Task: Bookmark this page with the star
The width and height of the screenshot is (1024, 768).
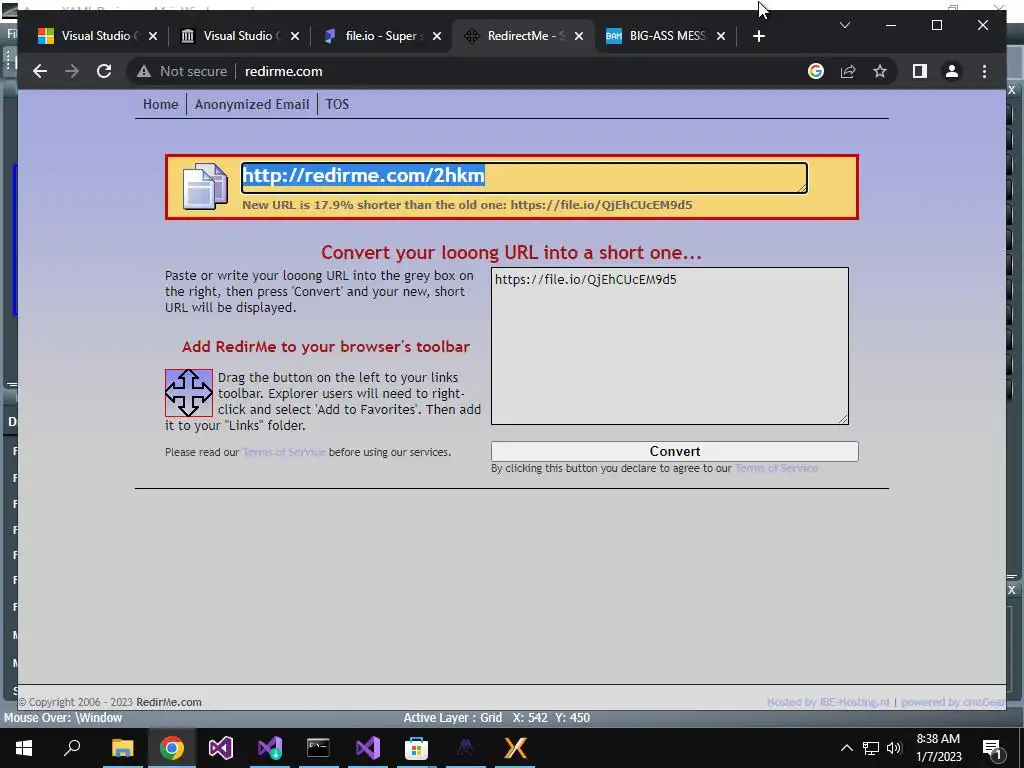Action: pyautogui.click(x=880, y=71)
